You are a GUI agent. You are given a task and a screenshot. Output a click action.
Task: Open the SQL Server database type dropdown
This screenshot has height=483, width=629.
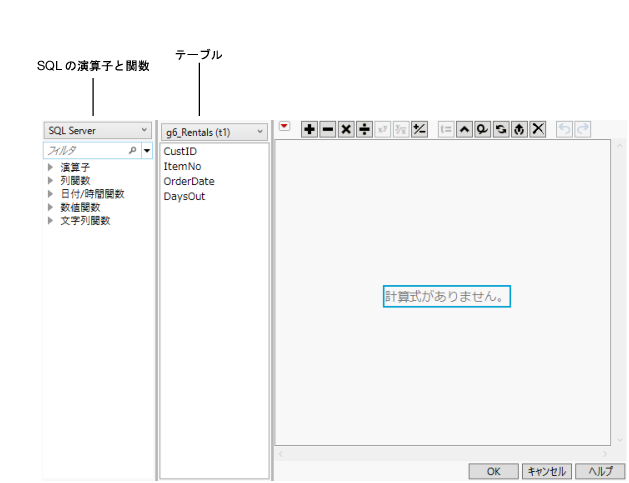tap(97, 130)
